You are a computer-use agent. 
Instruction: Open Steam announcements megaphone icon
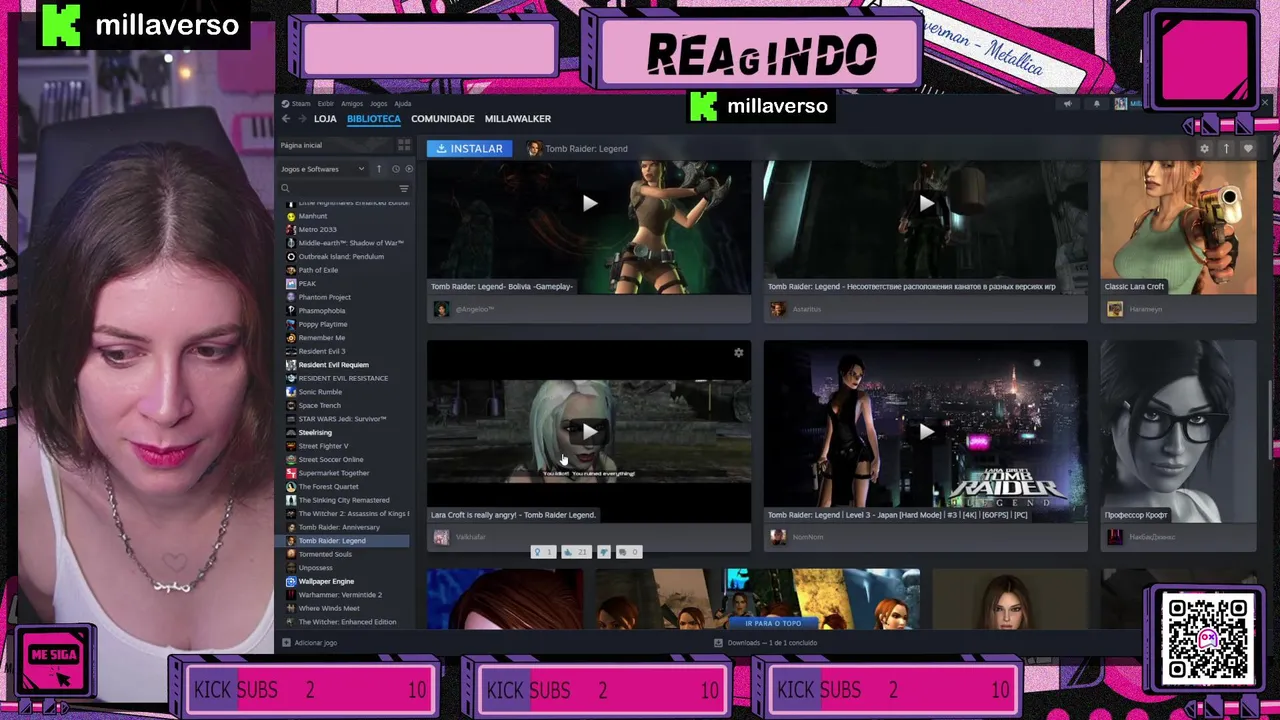coord(1067,103)
